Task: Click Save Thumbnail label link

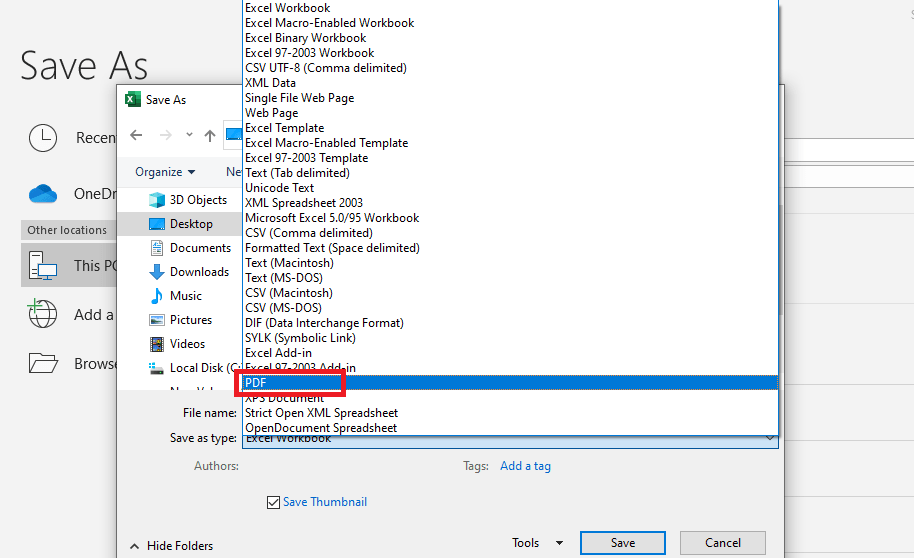Action: click(325, 502)
